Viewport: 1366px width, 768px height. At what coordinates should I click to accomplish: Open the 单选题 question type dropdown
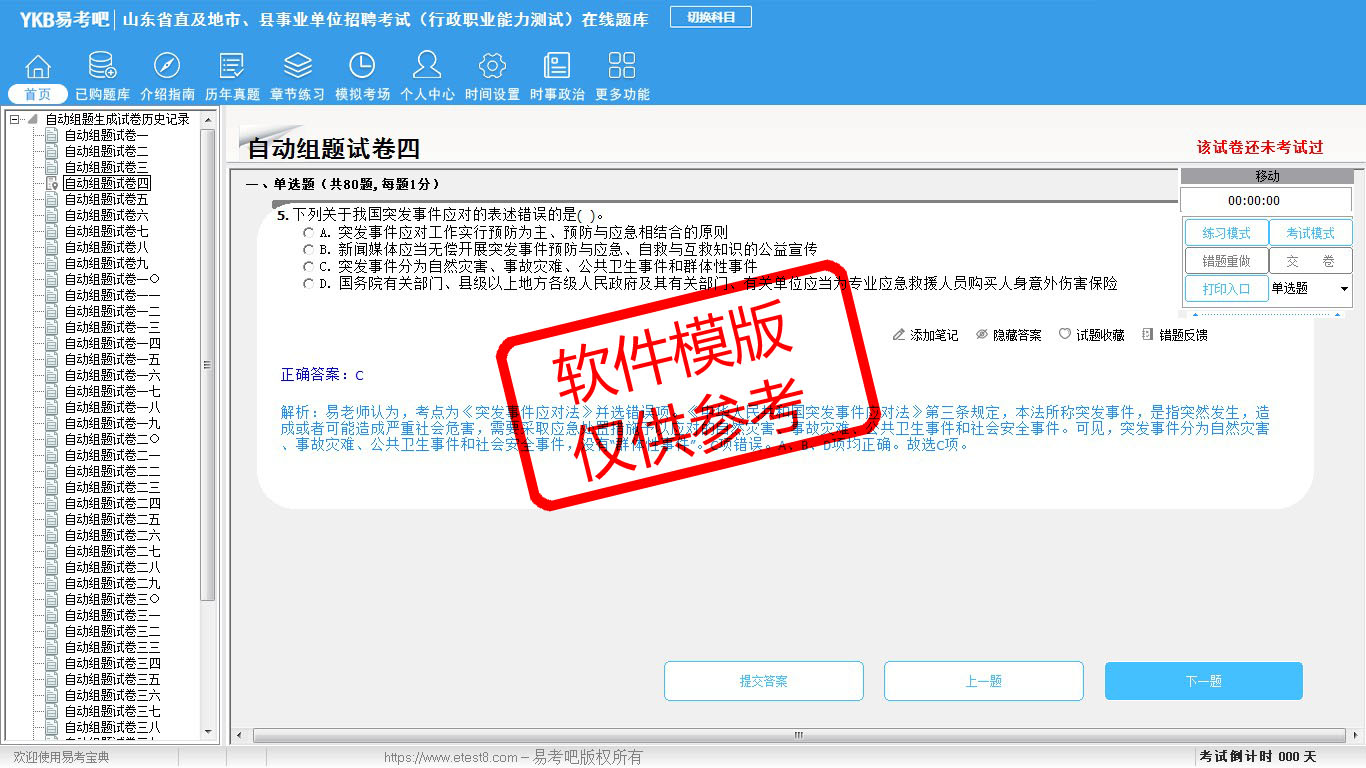(1343, 289)
